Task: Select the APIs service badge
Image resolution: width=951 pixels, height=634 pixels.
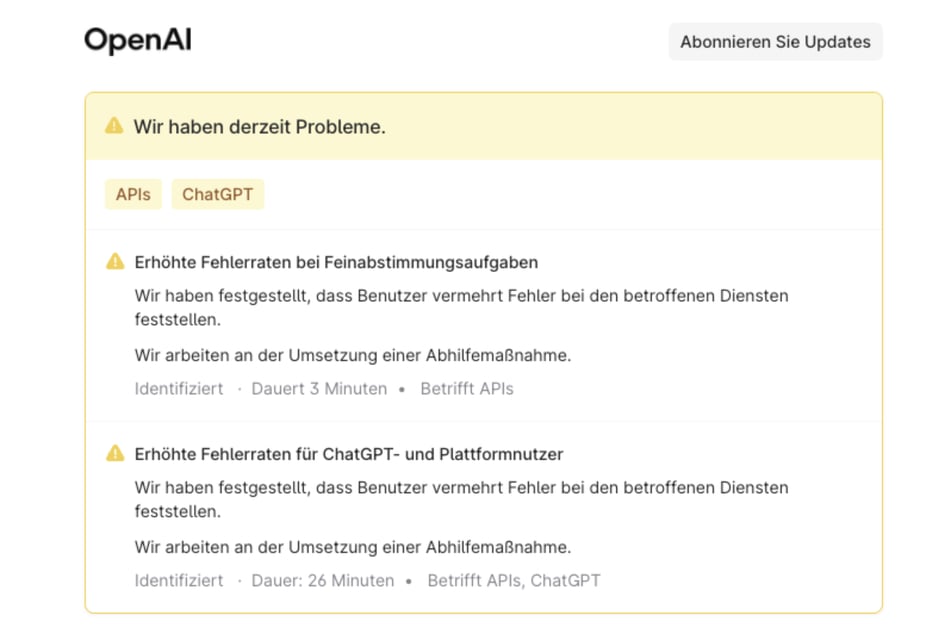Action: 133,194
